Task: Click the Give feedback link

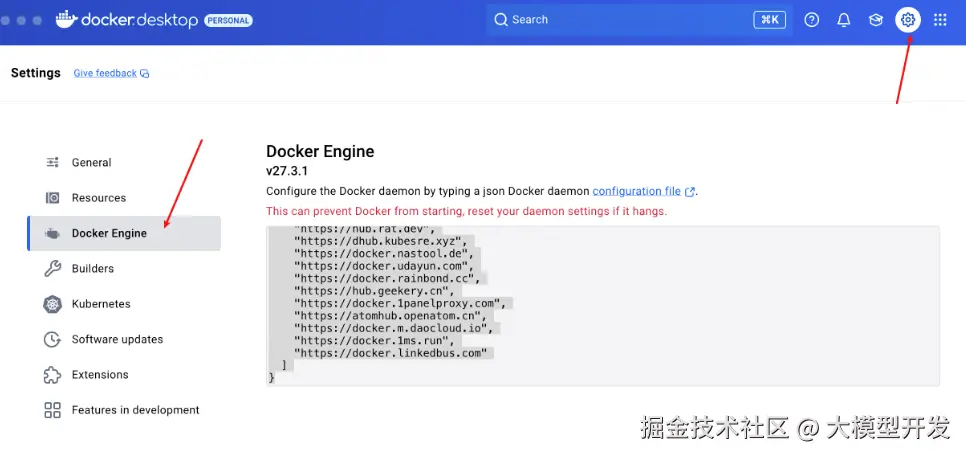Action: tap(105, 73)
